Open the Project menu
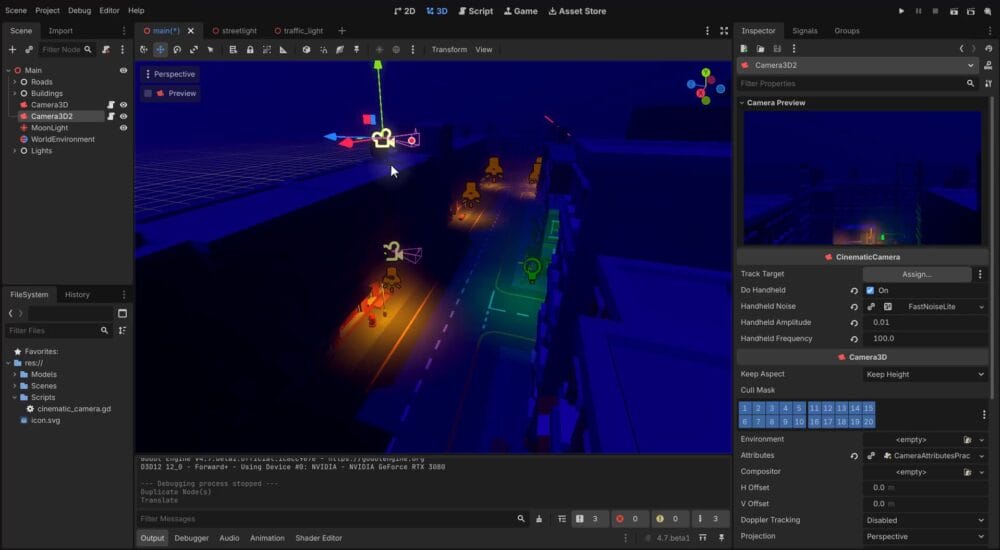Viewport: 1000px width, 550px height. [47, 11]
